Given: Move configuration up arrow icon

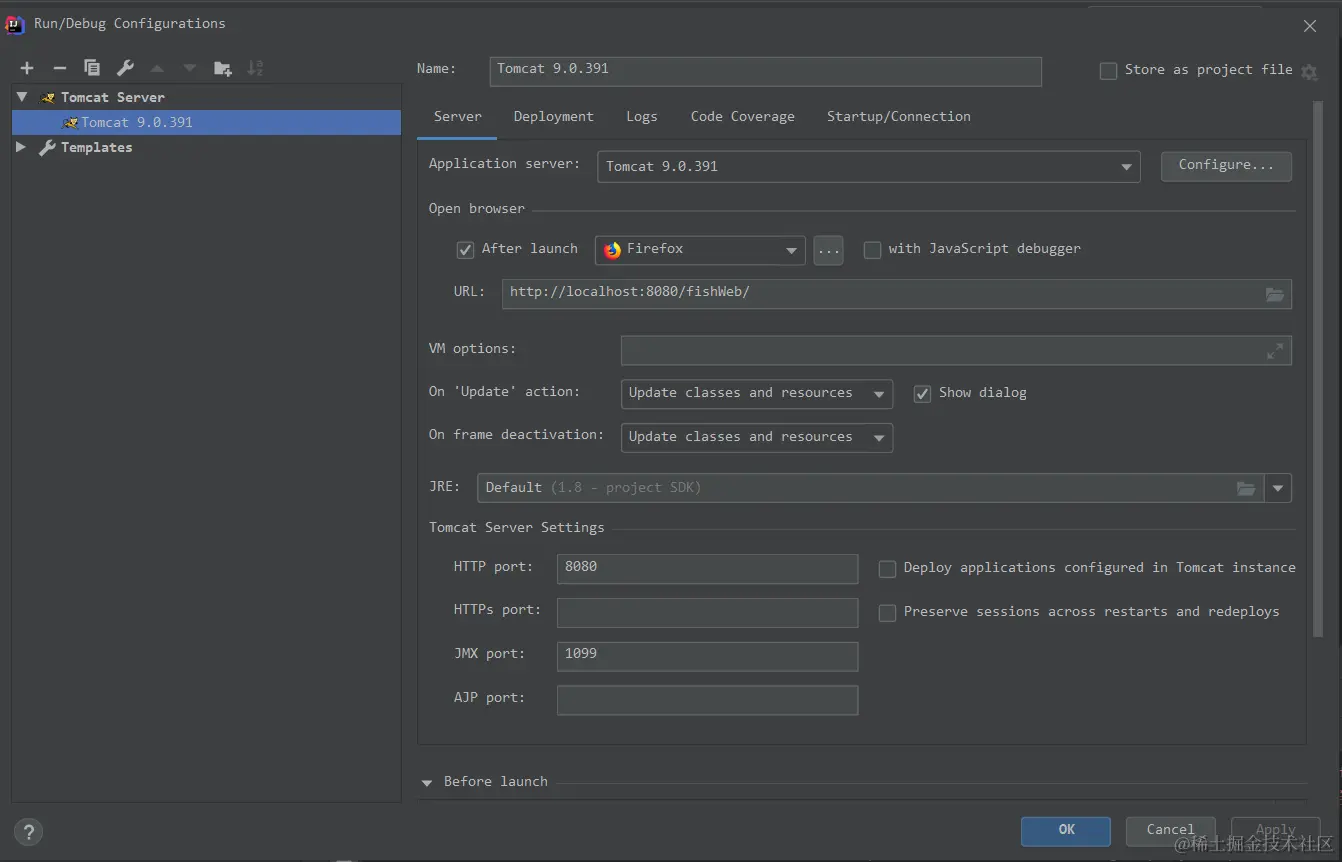Looking at the screenshot, I should (x=157, y=68).
